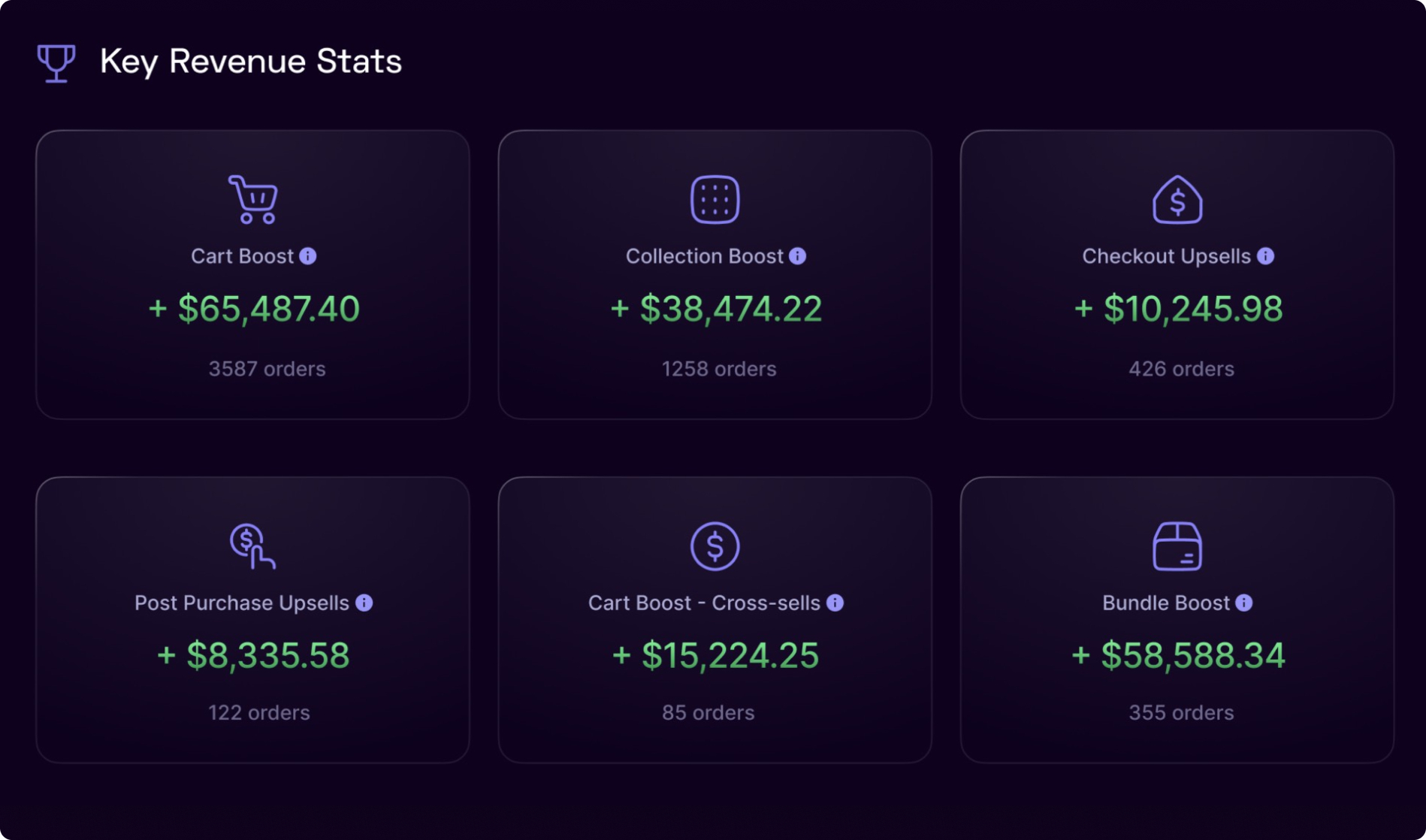Open the Checkout Upsells info icon
Viewport: 1426px width, 840px height.
[x=1266, y=256]
